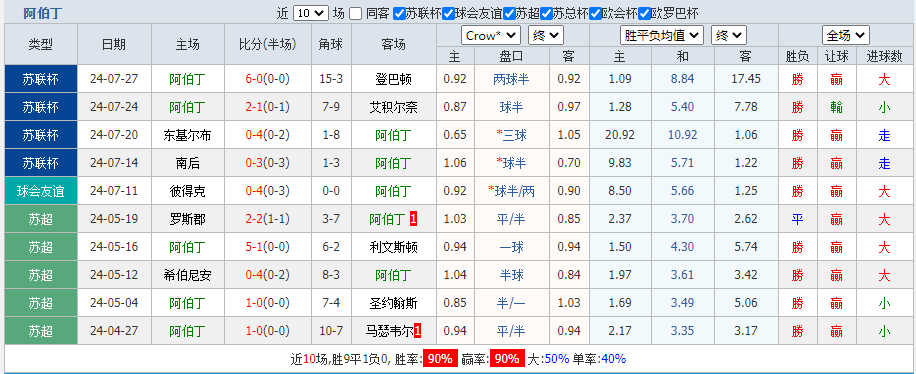Open the 全场 dropdown

[x=846, y=36]
